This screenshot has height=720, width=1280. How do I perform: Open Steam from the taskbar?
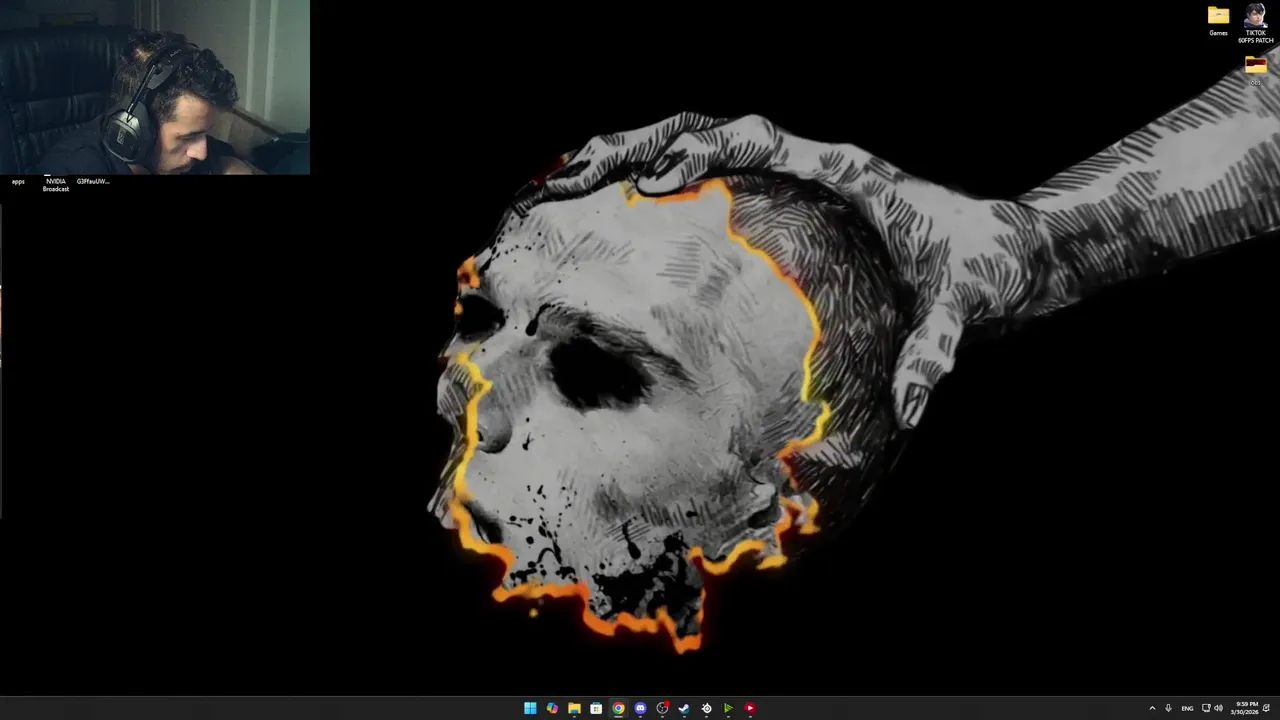[x=684, y=708]
